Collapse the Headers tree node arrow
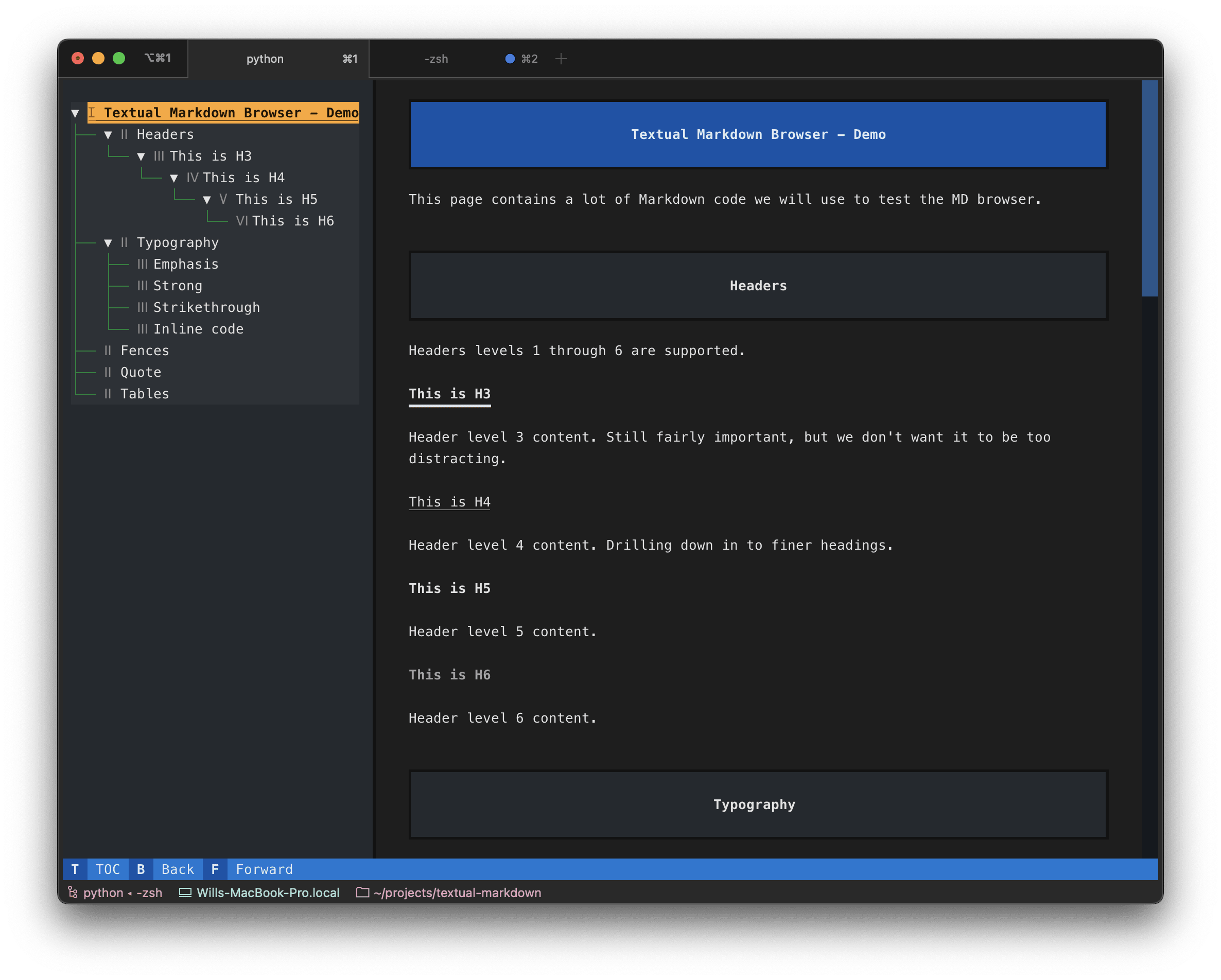This screenshot has height=980, width=1221. pyautogui.click(x=108, y=135)
